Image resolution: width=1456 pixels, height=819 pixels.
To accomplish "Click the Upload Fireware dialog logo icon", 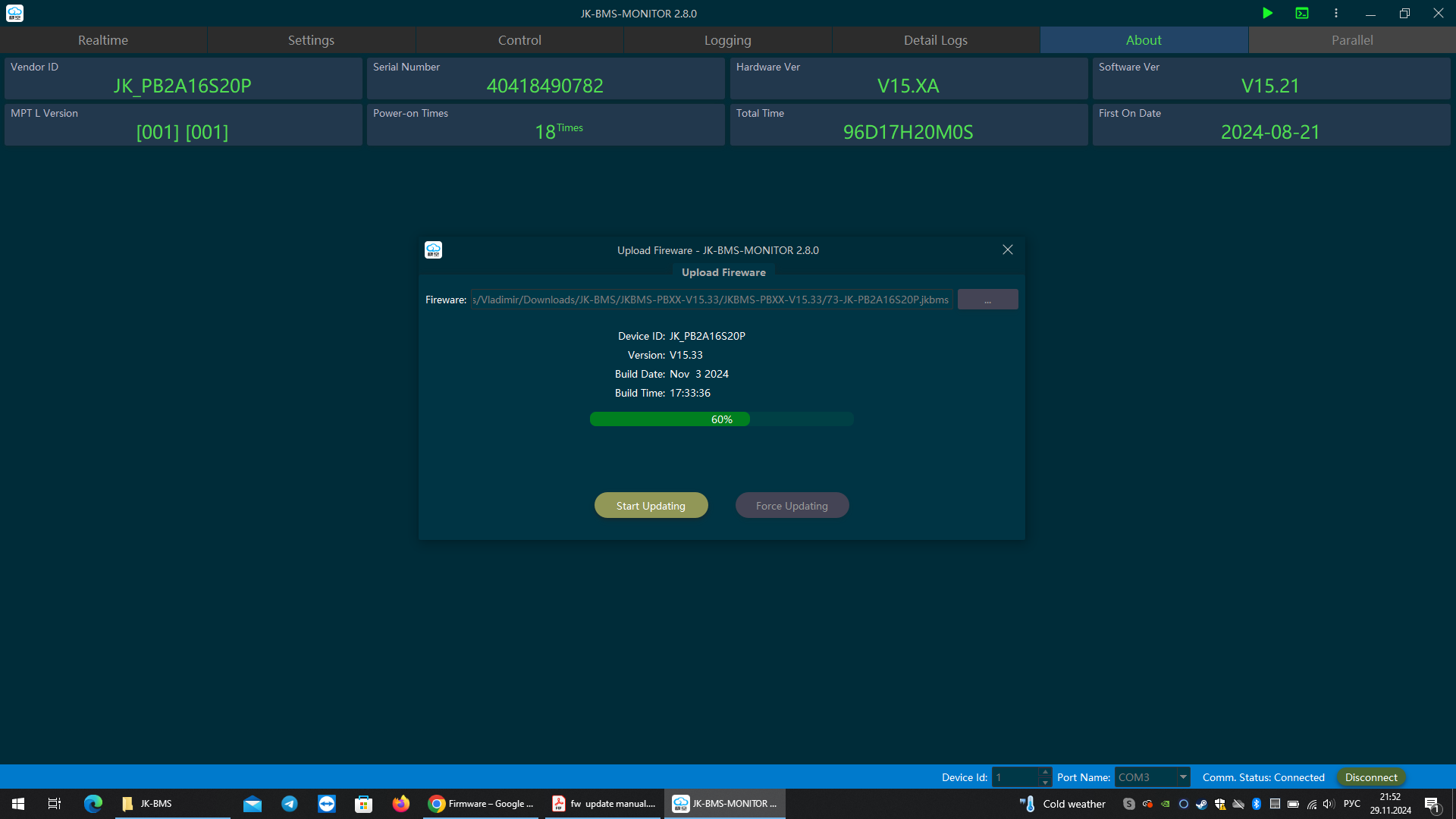I will (433, 249).
